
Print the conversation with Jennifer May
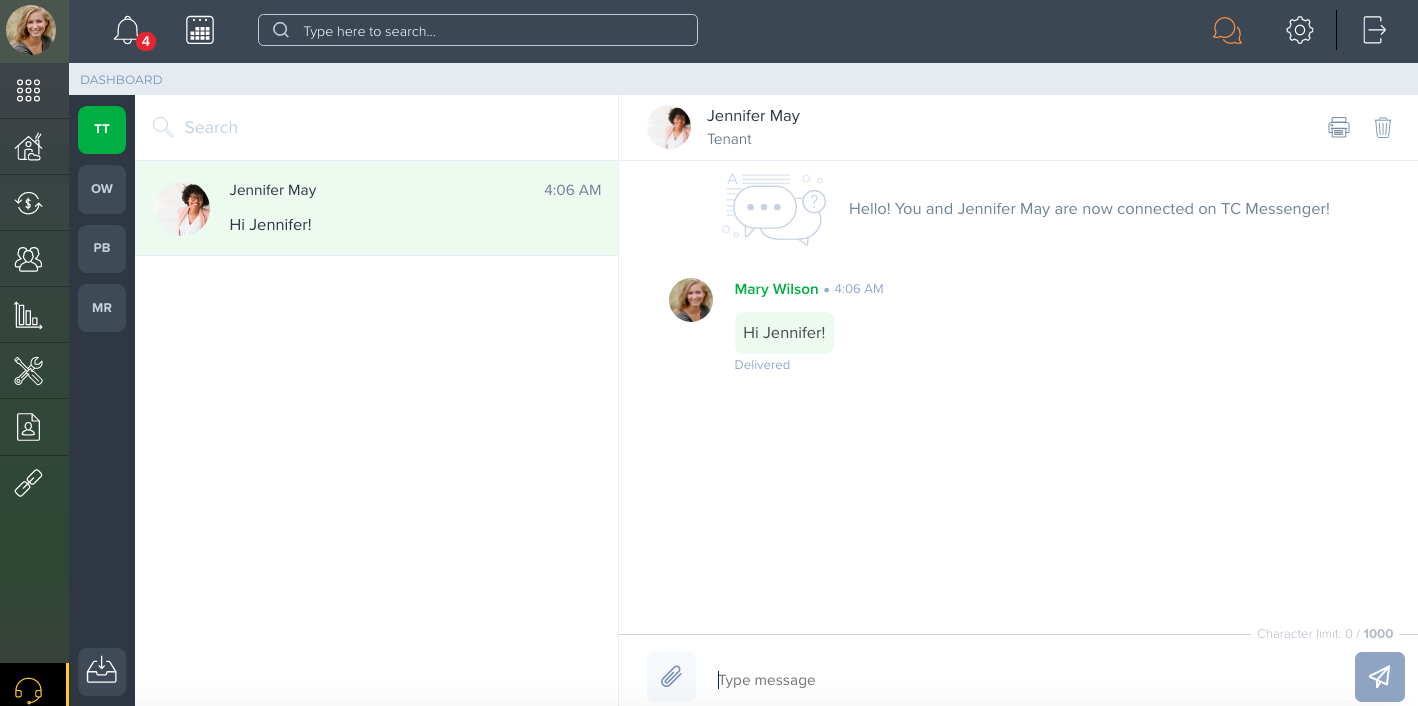(1339, 127)
